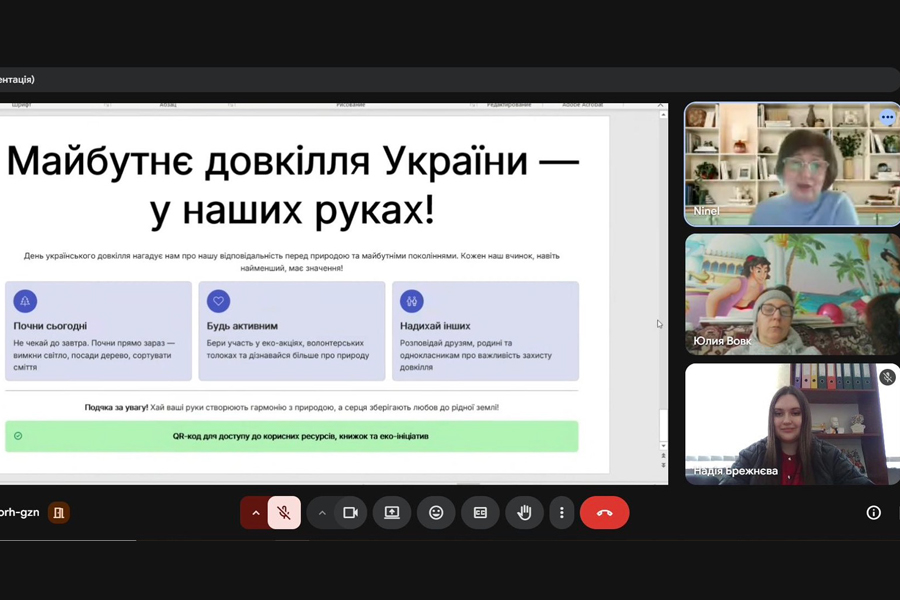Turn on closed captions
This screenshot has height=600, width=900.
(480, 513)
